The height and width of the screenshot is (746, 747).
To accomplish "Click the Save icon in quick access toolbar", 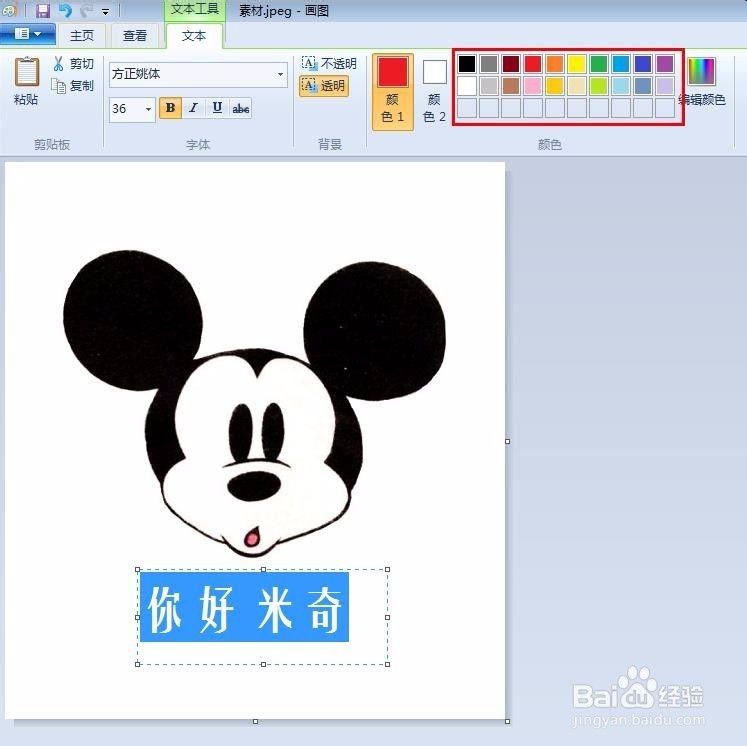I will (43, 10).
